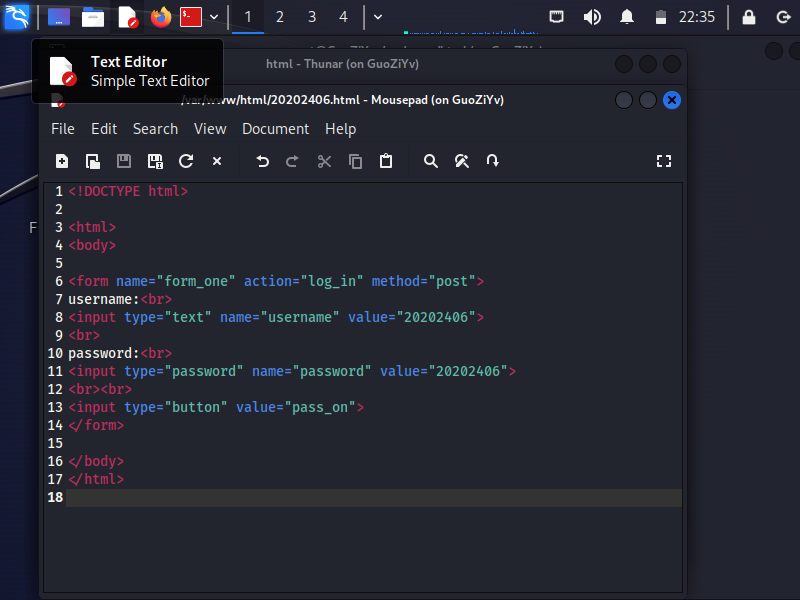Click the <body> tag on line 4
800x600 pixels.
pos(92,245)
